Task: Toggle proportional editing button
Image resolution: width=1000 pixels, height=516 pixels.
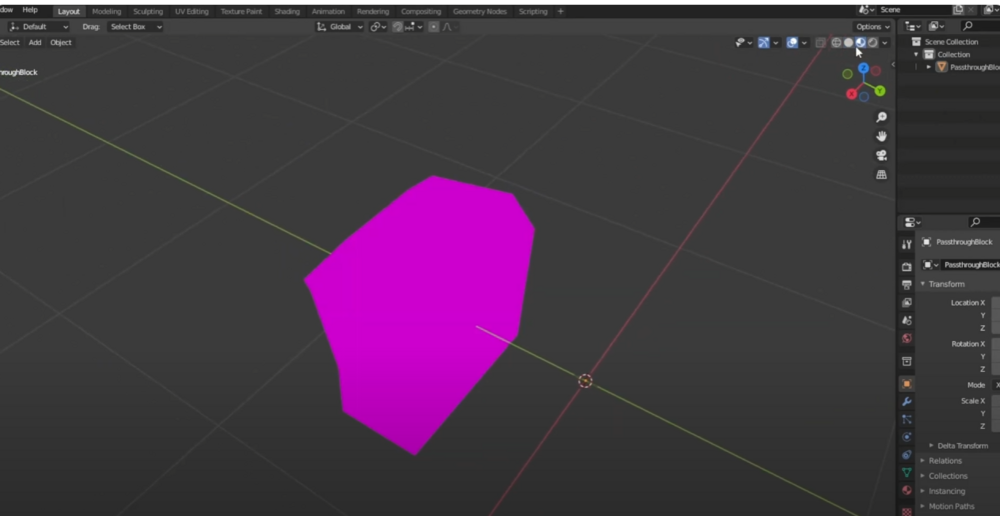Action: pyautogui.click(x=435, y=27)
